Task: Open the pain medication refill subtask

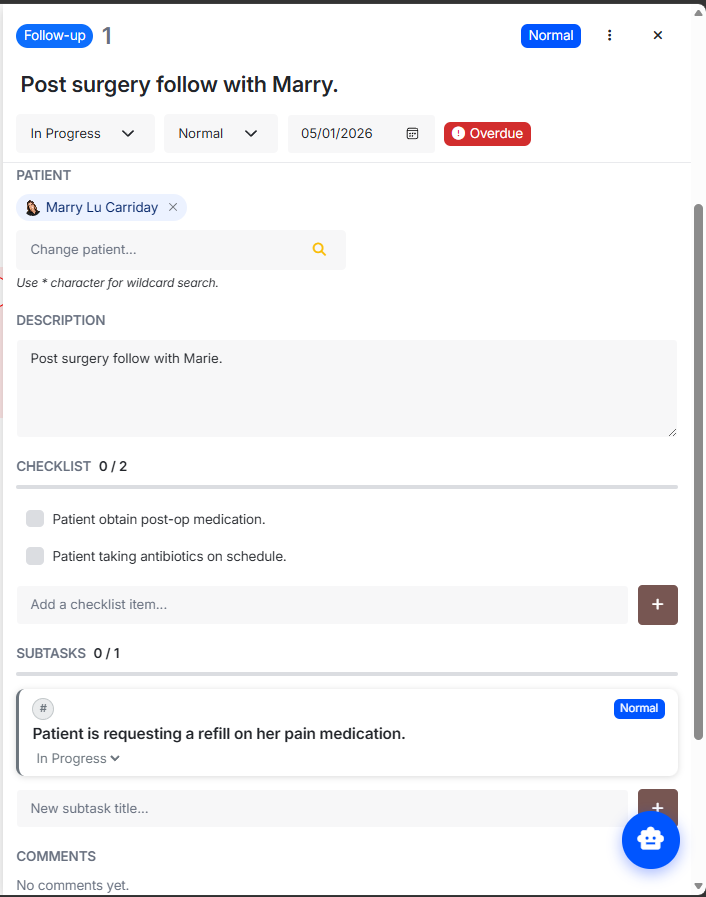Action: pos(219,734)
